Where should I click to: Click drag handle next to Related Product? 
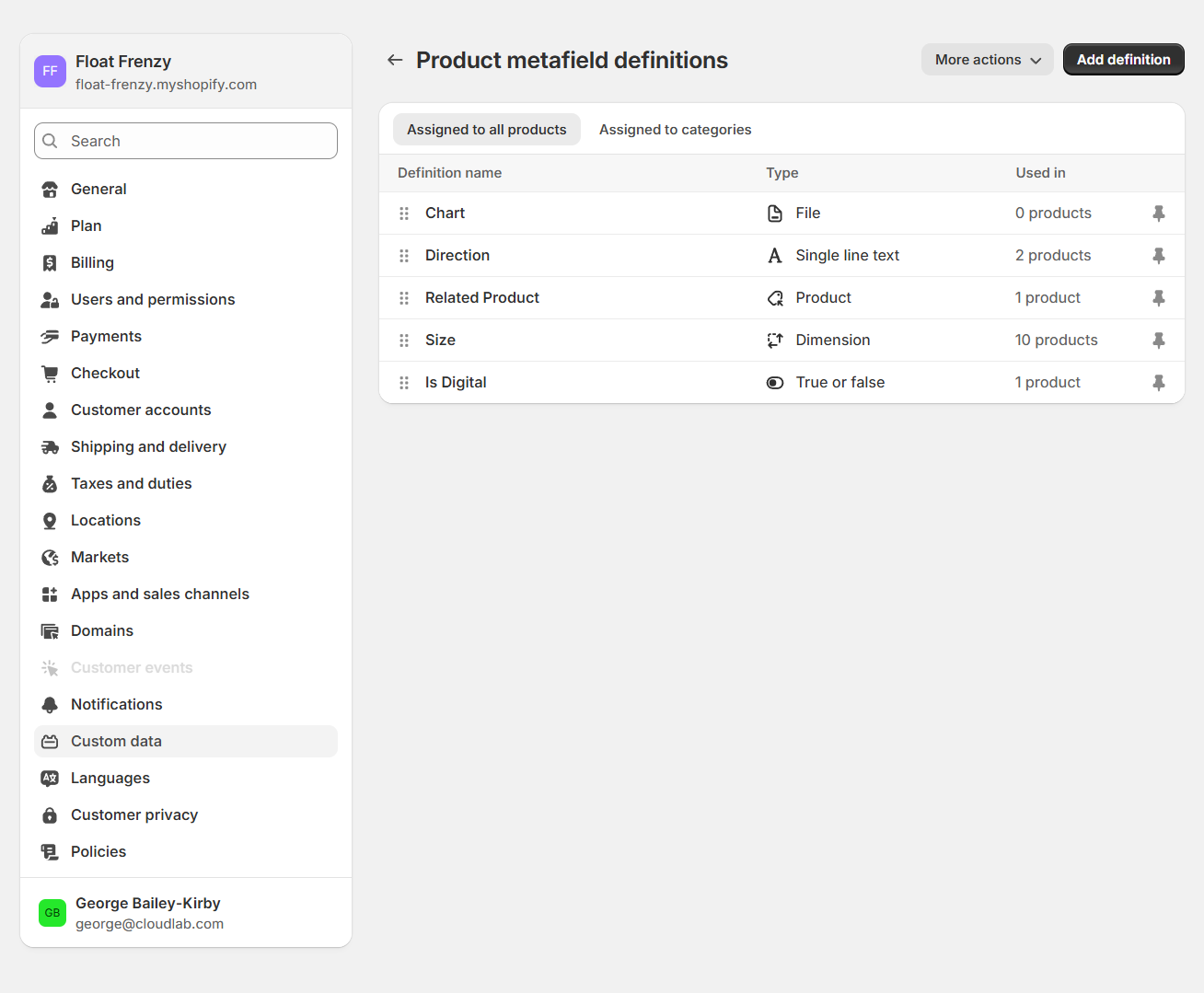click(x=404, y=298)
